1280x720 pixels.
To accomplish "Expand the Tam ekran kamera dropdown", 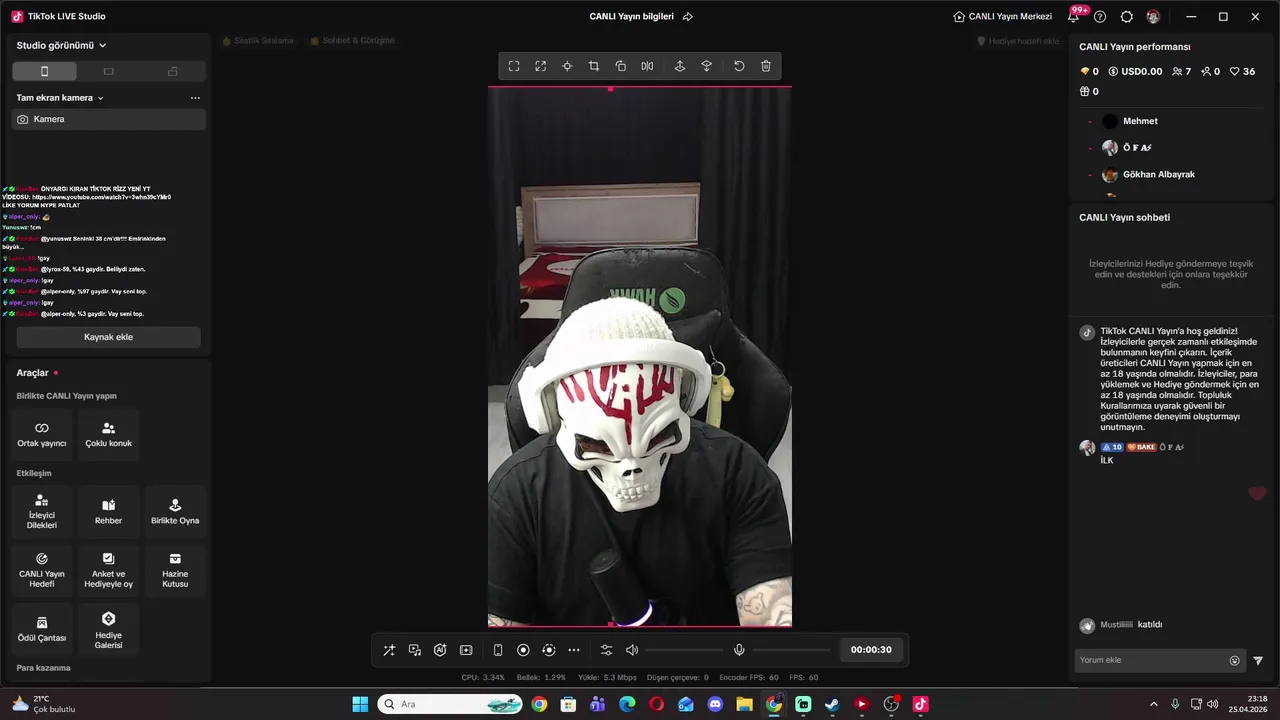I will pyautogui.click(x=60, y=98).
